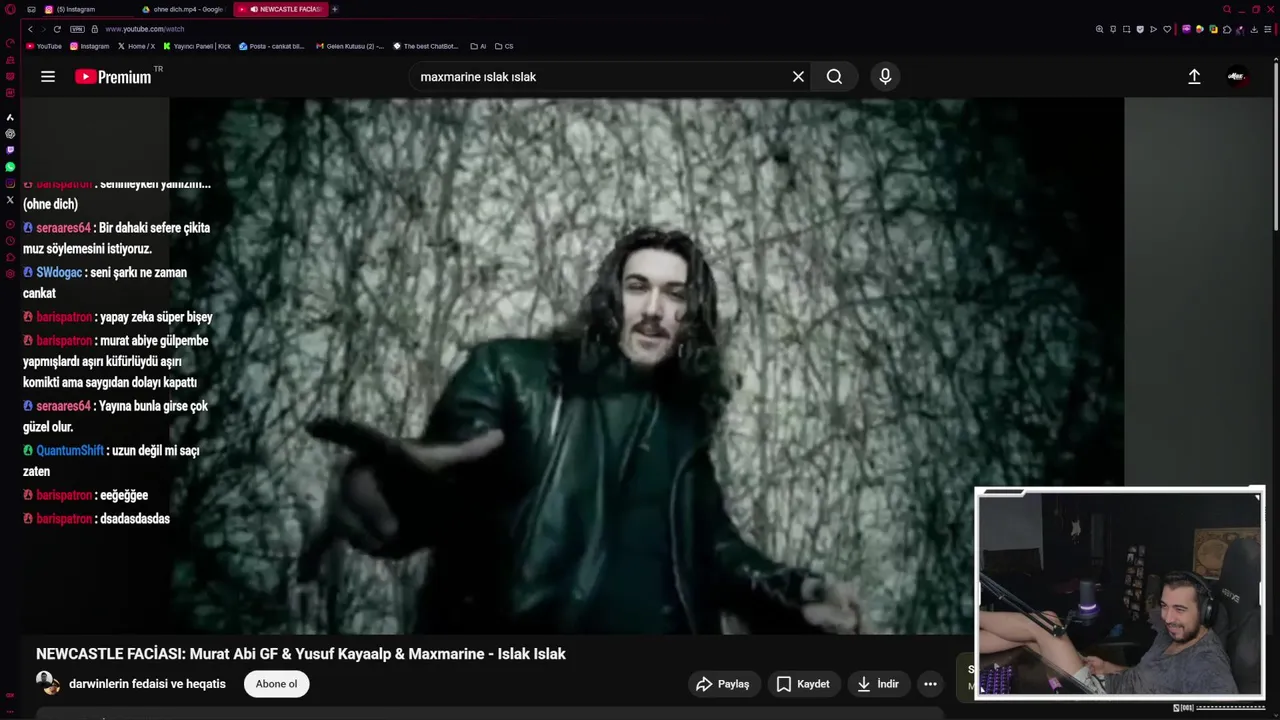Open the easy setup sliders icon
The height and width of the screenshot is (720, 1280).
click(1268, 29)
